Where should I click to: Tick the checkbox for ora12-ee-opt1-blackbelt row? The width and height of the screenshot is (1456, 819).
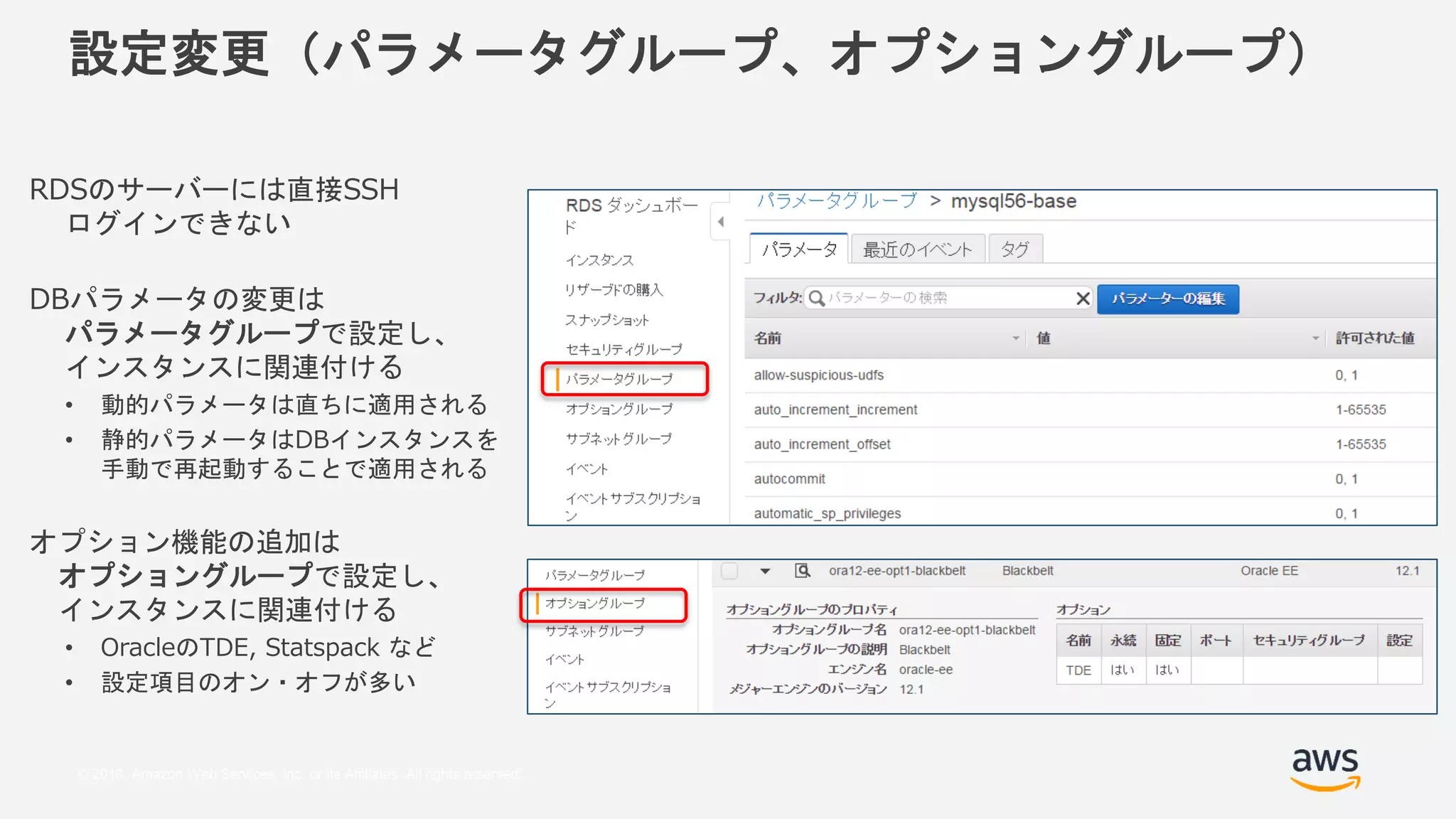(729, 571)
